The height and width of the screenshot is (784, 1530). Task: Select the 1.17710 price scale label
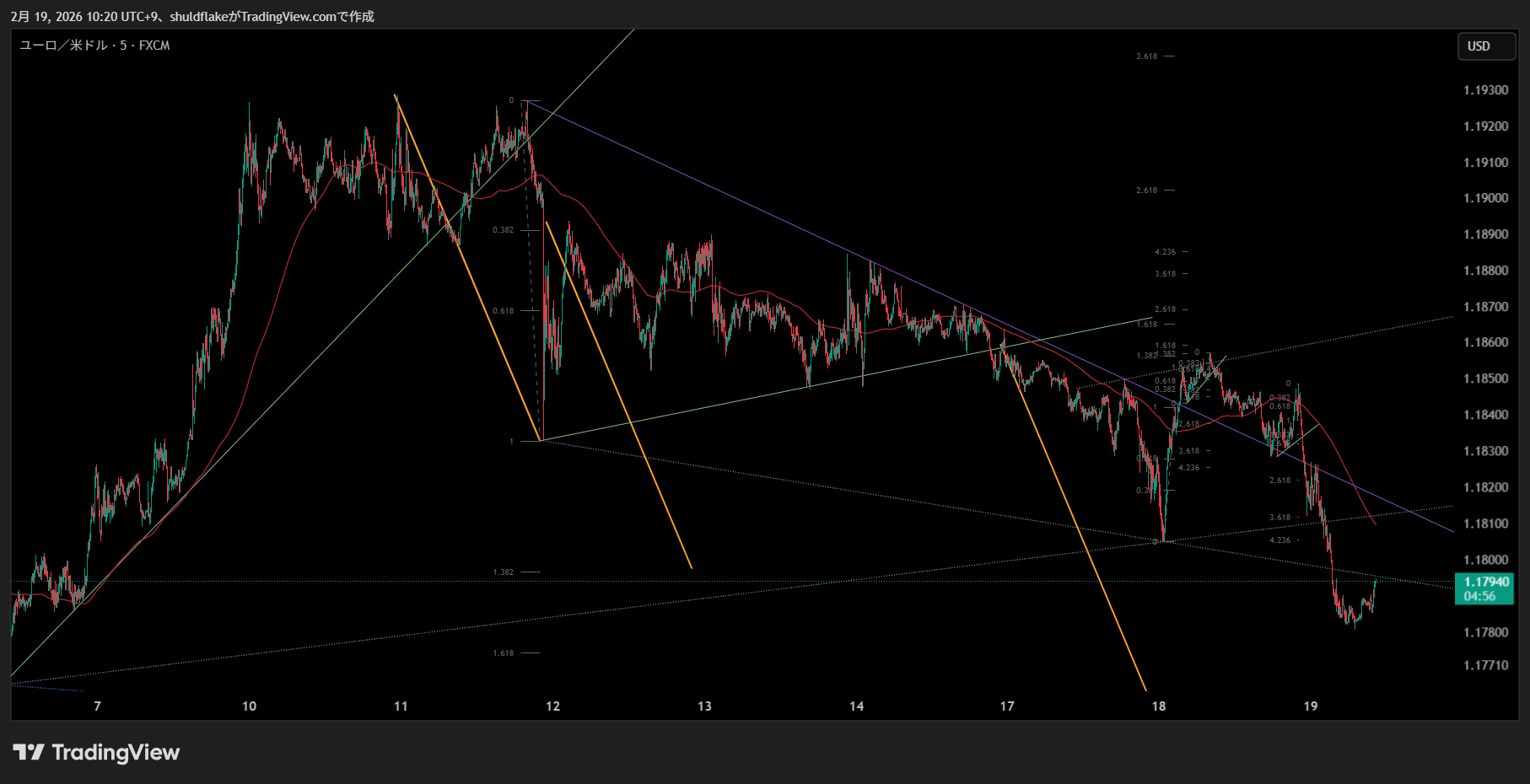(x=1485, y=665)
